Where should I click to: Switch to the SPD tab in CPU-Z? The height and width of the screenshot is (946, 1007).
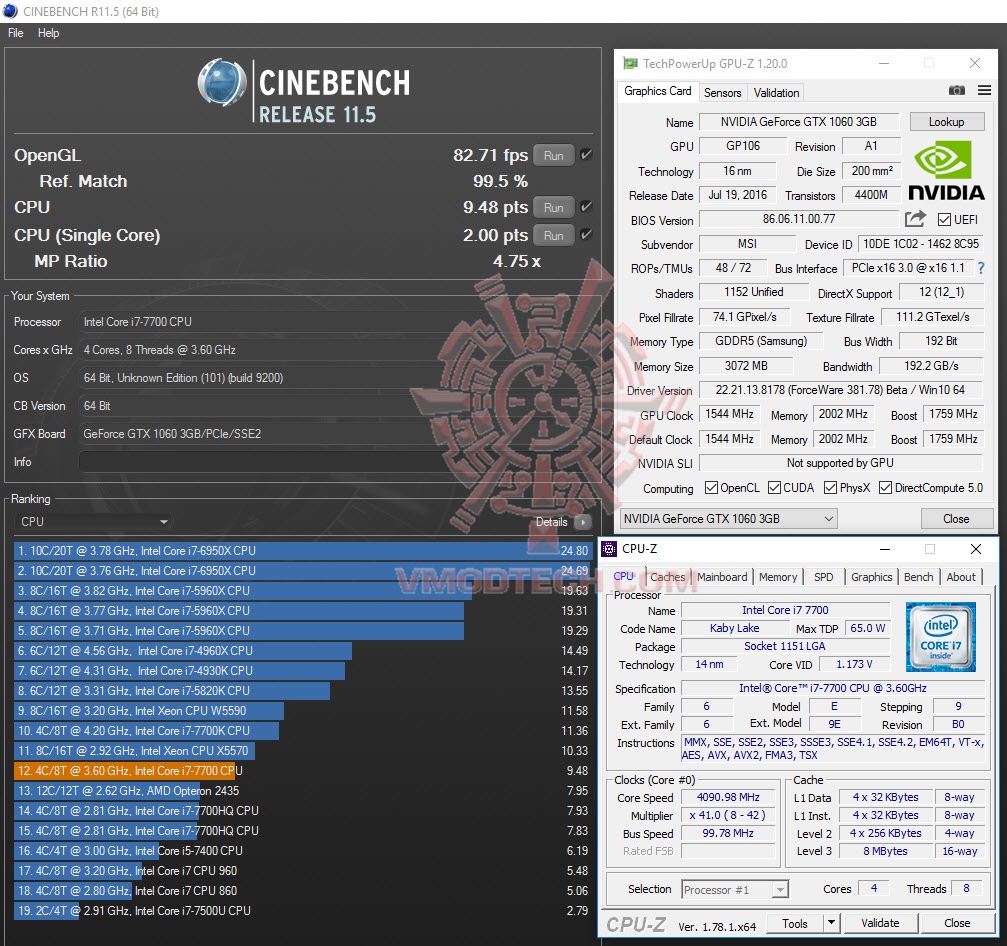coord(823,577)
